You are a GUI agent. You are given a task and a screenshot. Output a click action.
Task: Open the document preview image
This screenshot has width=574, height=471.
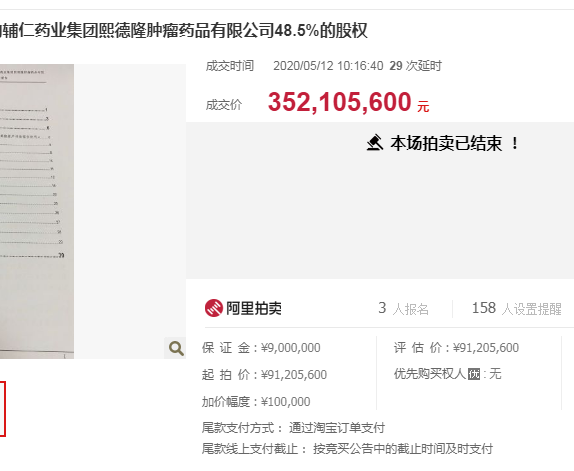tap(37, 211)
